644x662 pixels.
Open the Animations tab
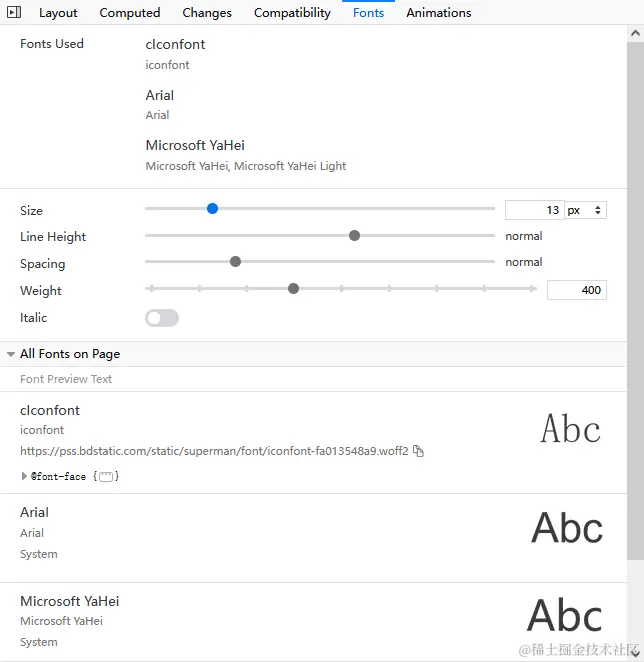click(x=439, y=13)
